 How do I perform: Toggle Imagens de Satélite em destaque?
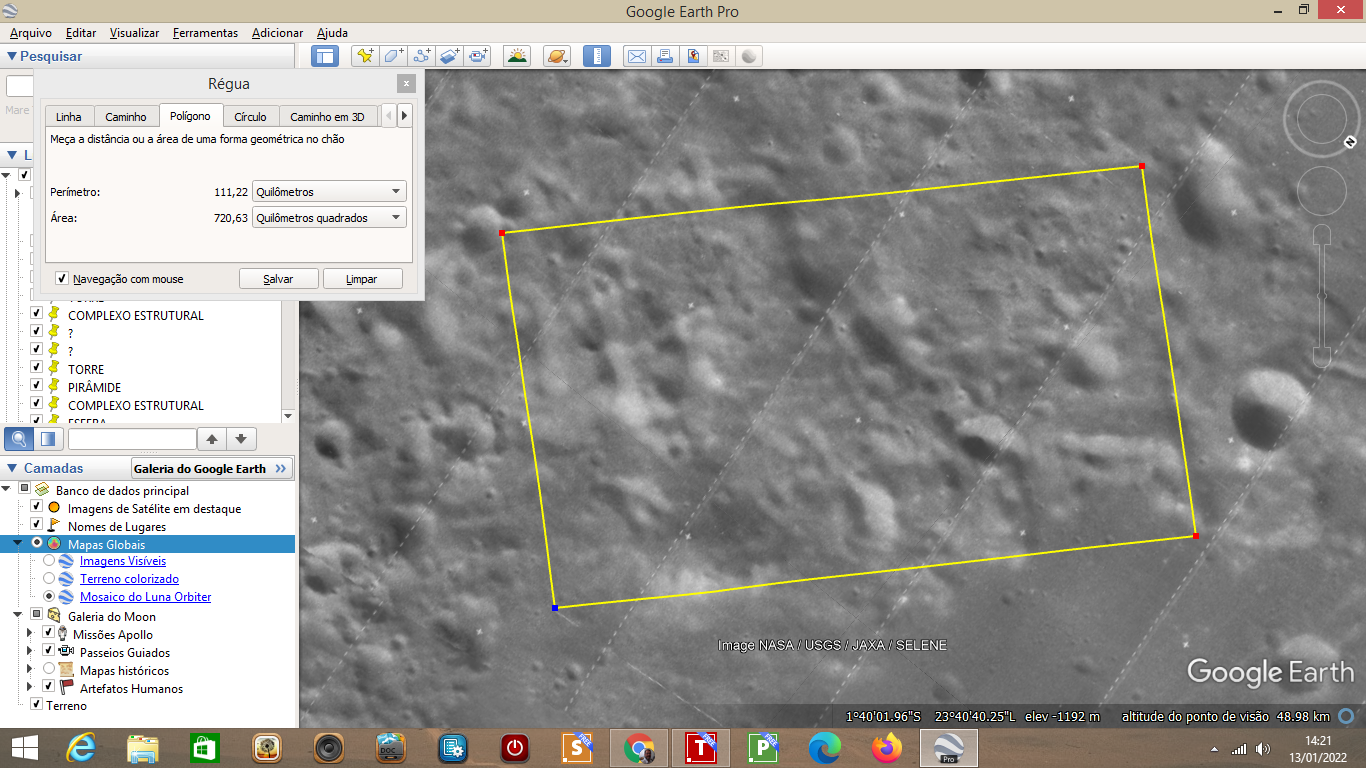pyautogui.click(x=36, y=508)
